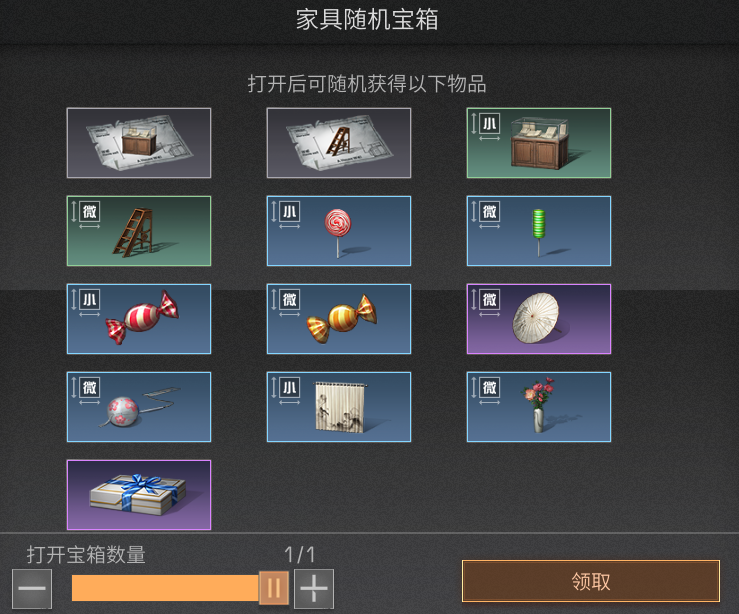The image size is (739, 614).
Task: Select the wooden ladder furniture item
Action: coord(139,231)
